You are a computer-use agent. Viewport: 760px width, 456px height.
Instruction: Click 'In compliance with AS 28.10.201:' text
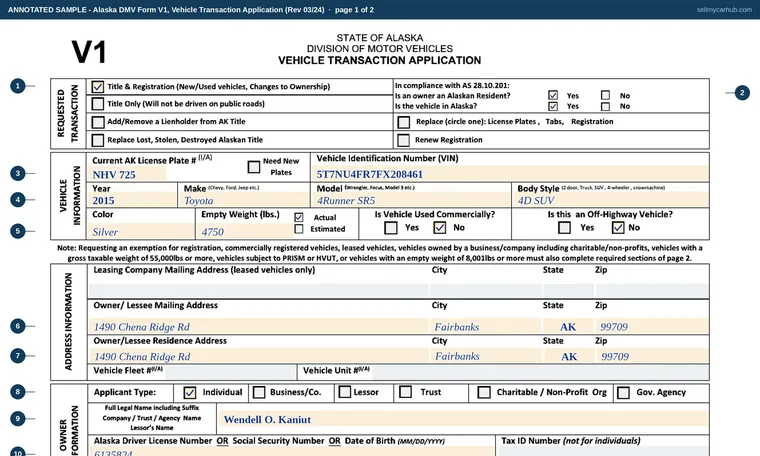(x=452, y=85)
